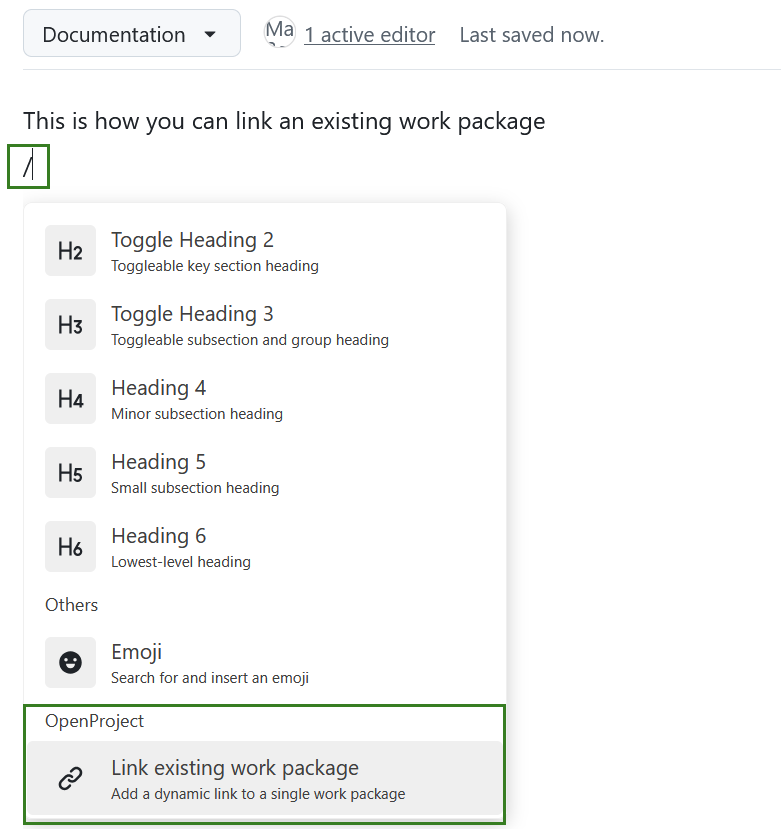
Task: Open the Documentation dropdown
Action: pyautogui.click(x=131, y=33)
